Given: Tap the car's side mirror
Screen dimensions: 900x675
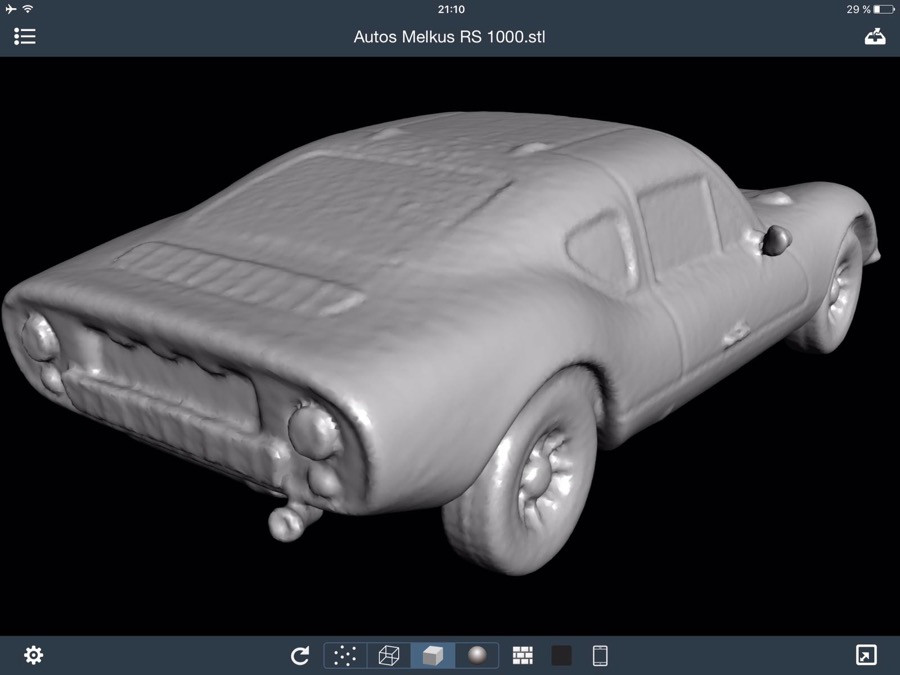Looking at the screenshot, I should [x=775, y=239].
